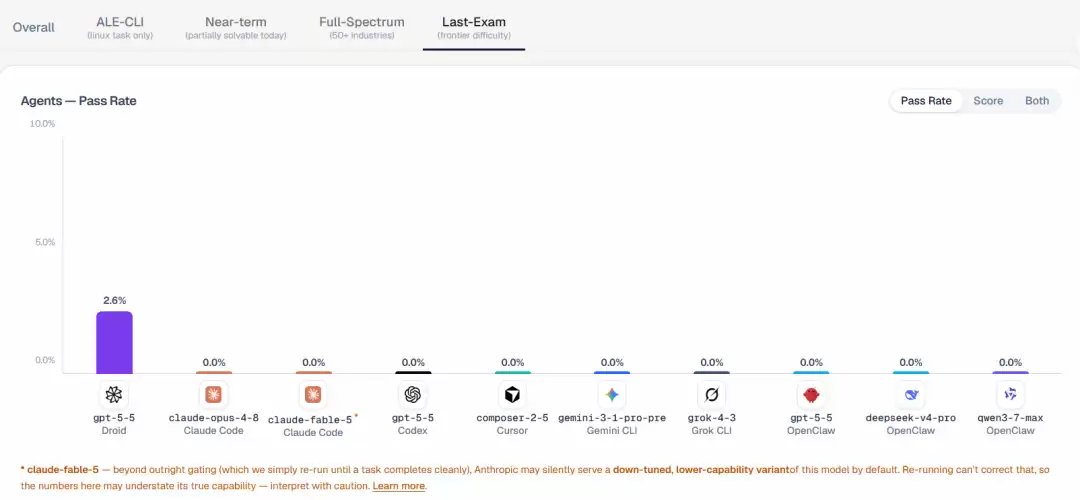This screenshot has width=1080, height=500.
Task: Click the purple 2.6% bar for Droid
Action: pyautogui.click(x=114, y=342)
